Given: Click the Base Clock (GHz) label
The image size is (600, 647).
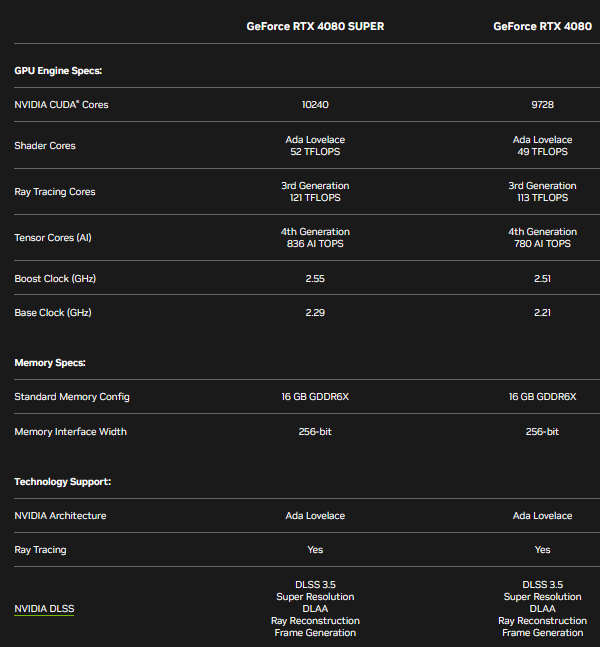Looking at the screenshot, I should (x=53, y=312).
